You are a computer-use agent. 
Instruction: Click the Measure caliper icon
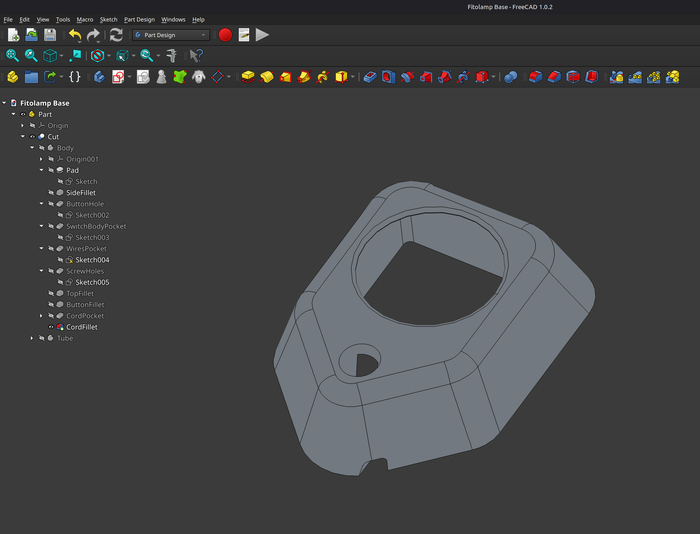point(172,56)
